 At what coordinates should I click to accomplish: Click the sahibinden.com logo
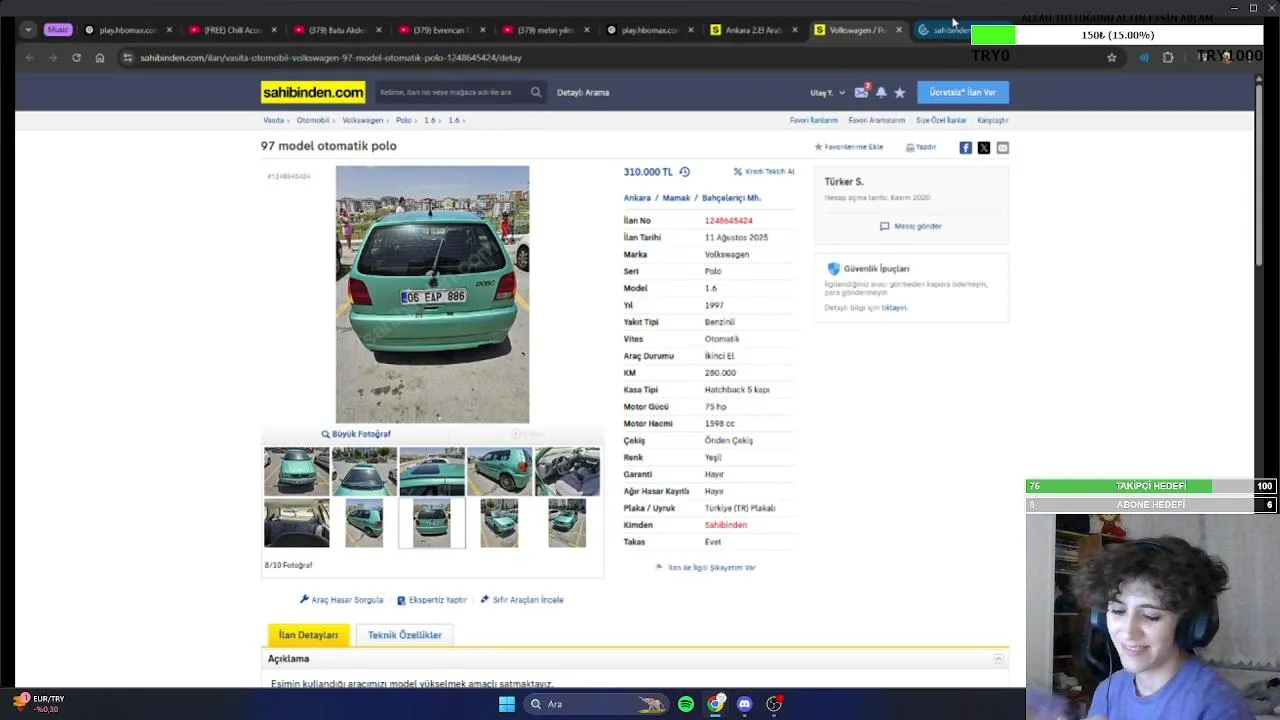(x=313, y=92)
